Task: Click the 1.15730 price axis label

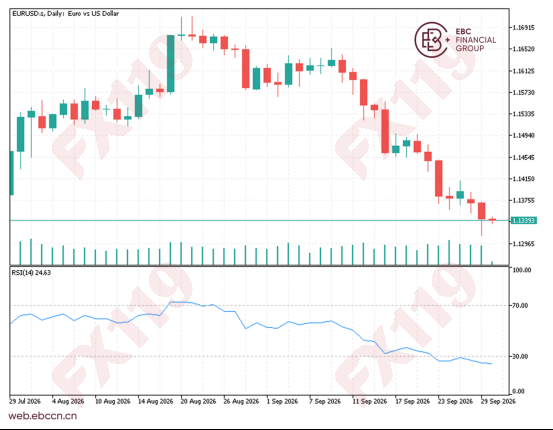Action: tap(523, 92)
